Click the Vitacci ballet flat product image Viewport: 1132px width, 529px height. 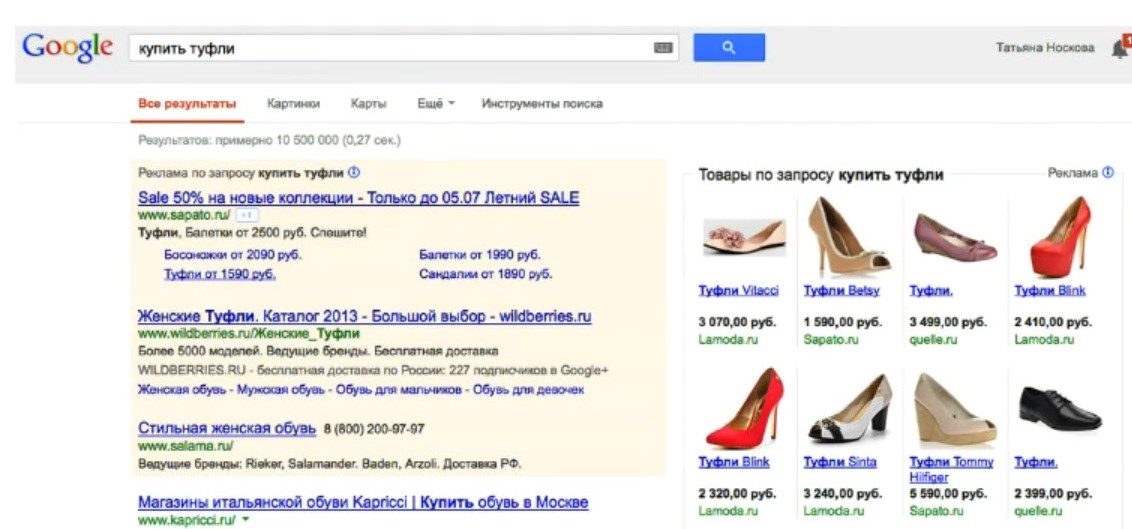pyautogui.click(x=744, y=237)
